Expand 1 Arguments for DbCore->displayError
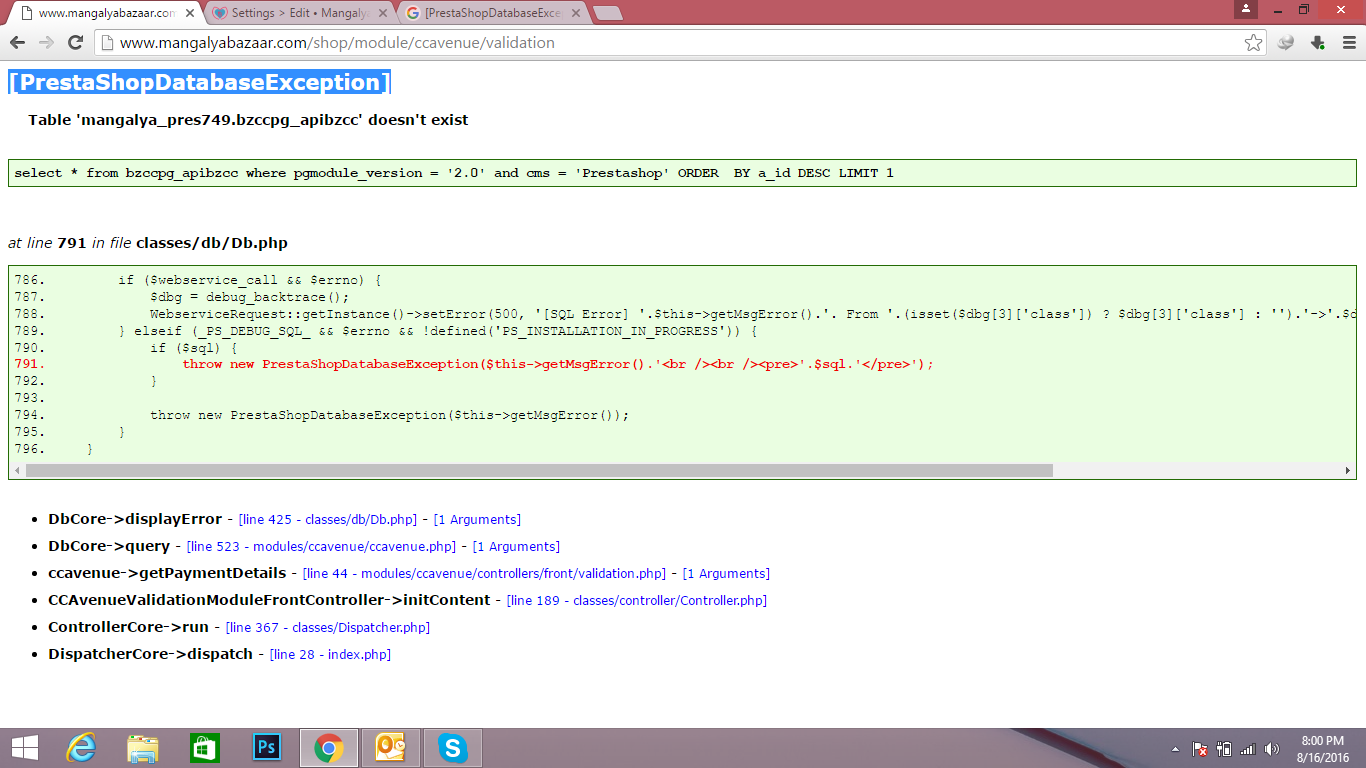The height and width of the screenshot is (768, 1366). [477, 520]
